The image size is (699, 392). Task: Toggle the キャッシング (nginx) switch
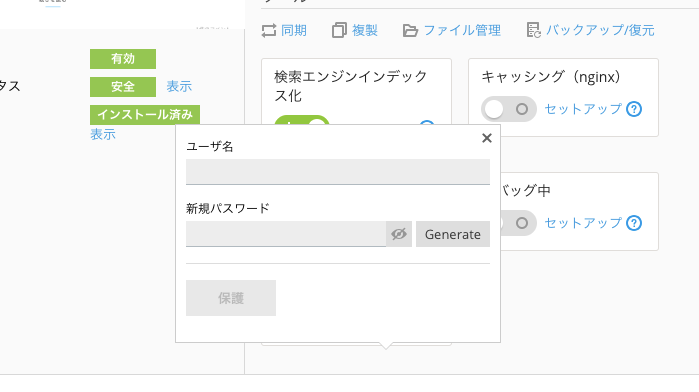point(508,109)
